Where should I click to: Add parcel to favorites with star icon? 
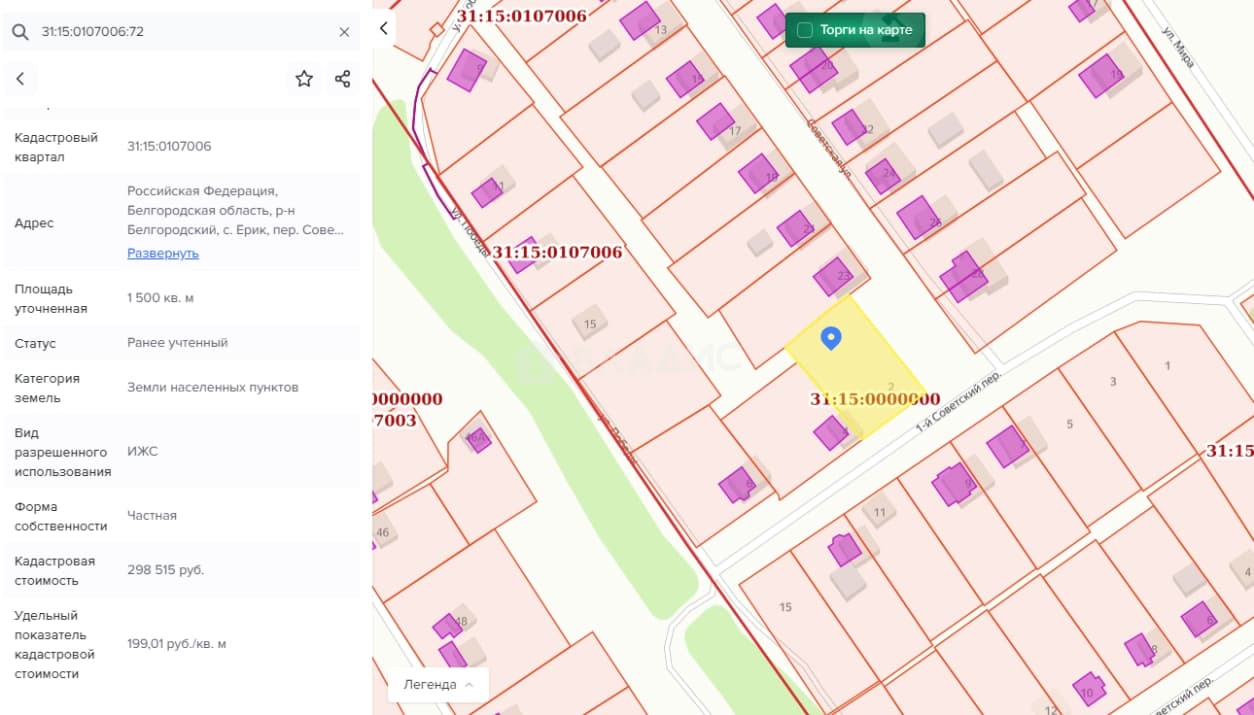click(304, 78)
